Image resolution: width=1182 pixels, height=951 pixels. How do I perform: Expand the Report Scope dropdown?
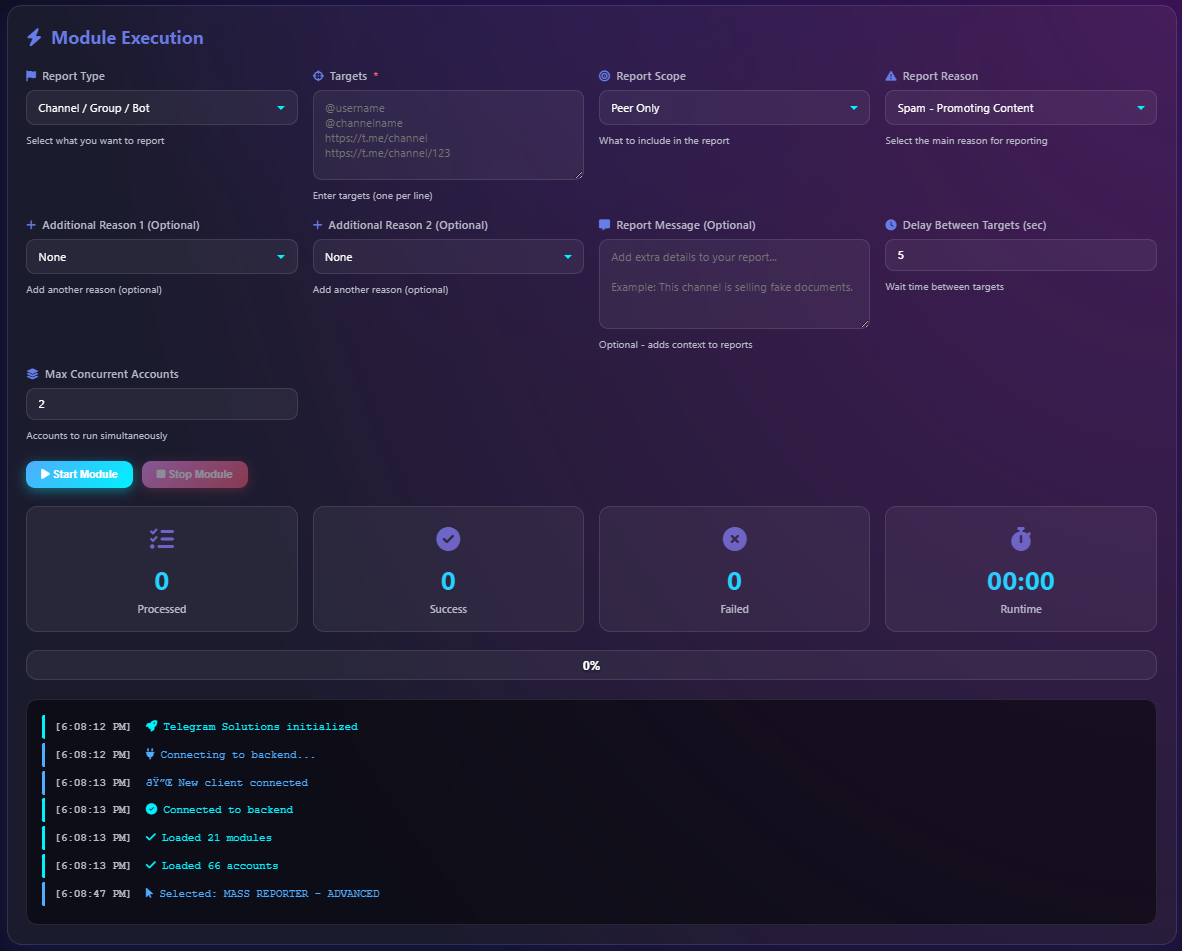[734, 107]
